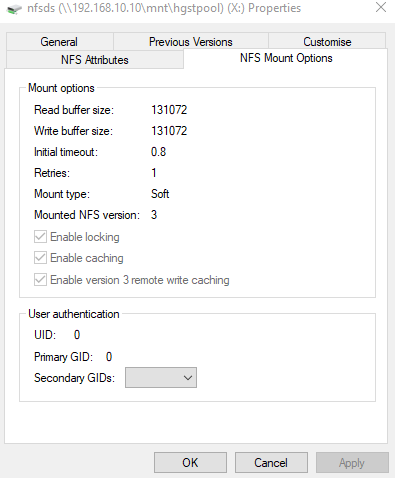The width and height of the screenshot is (395, 478).
Task: Select the NFS Mount Options tab
Action: coord(286,58)
